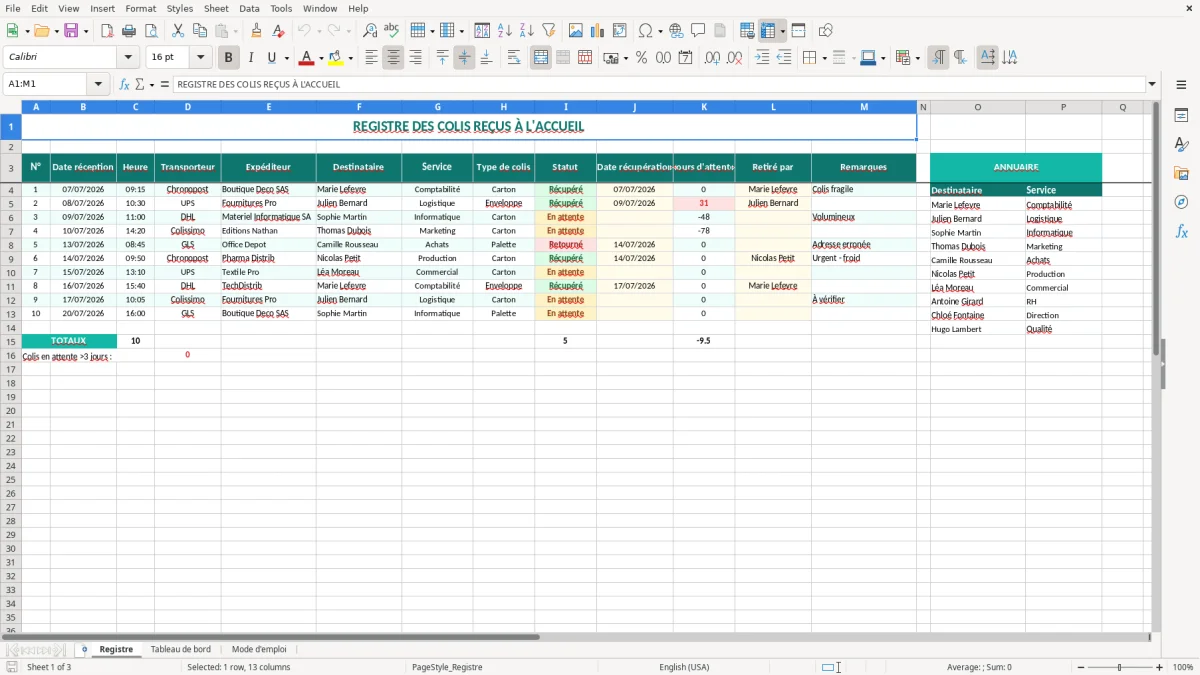Select column header K
The height and width of the screenshot is (675, 1200).
tap(704, 107)
